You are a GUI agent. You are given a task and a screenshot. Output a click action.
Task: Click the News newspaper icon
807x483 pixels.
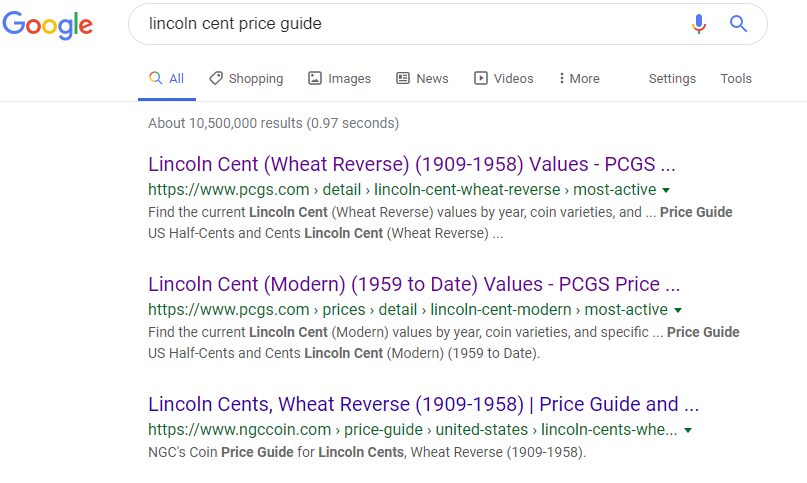403,78
